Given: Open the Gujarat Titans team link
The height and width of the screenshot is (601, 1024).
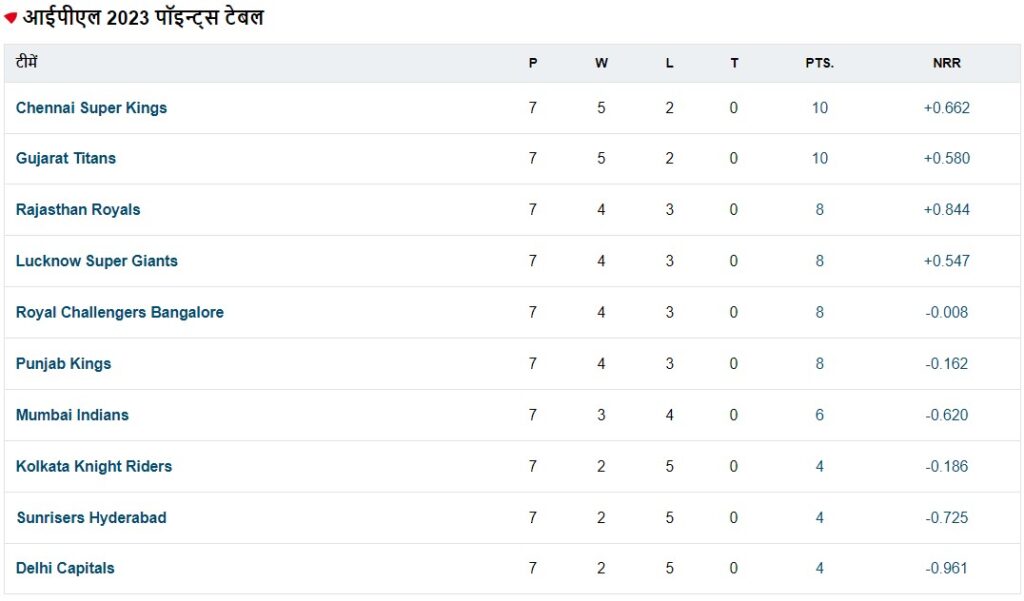Looking at the screenshot, I should pos(66,159).
